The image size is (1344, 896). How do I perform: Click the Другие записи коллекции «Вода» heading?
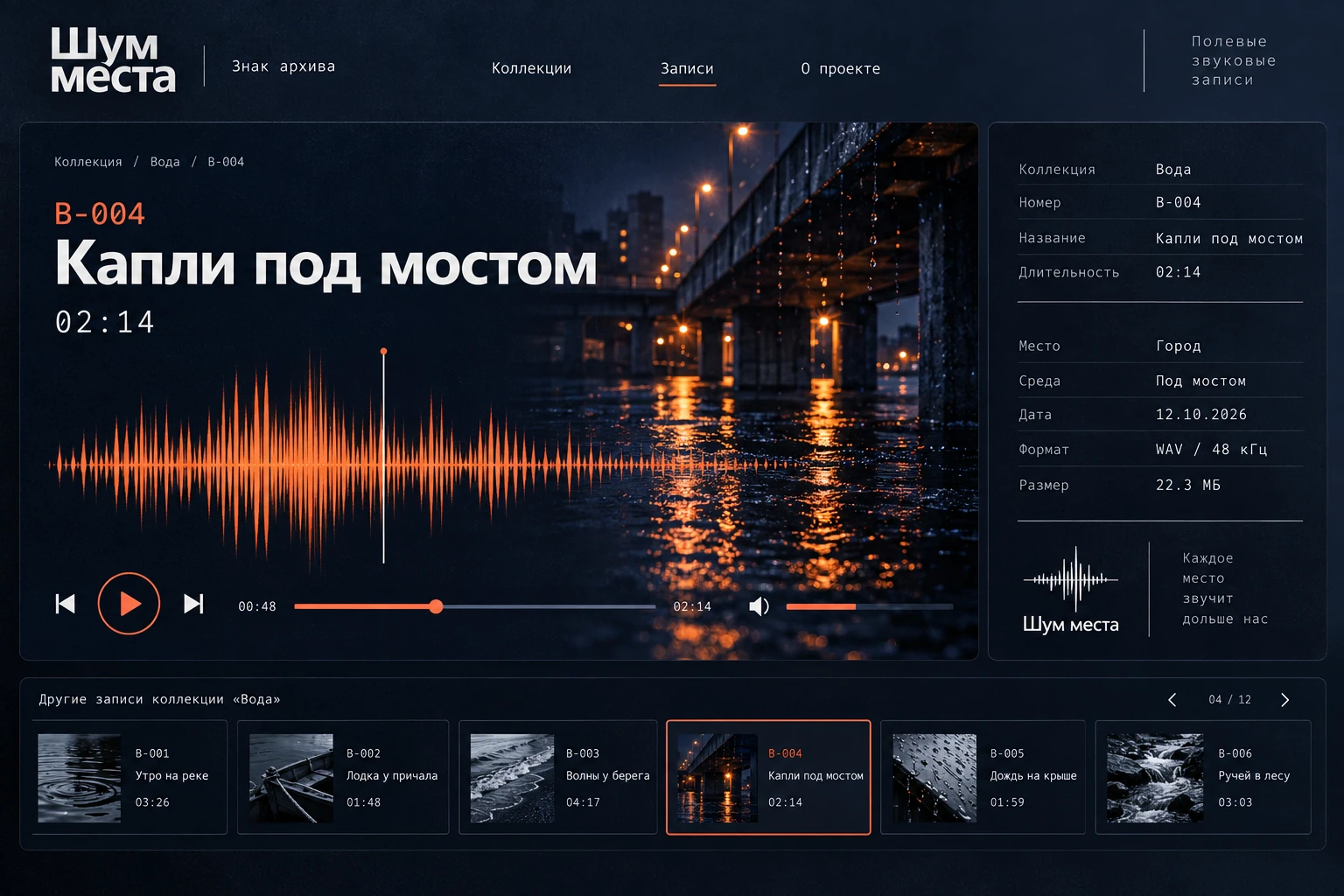[159, 699]
